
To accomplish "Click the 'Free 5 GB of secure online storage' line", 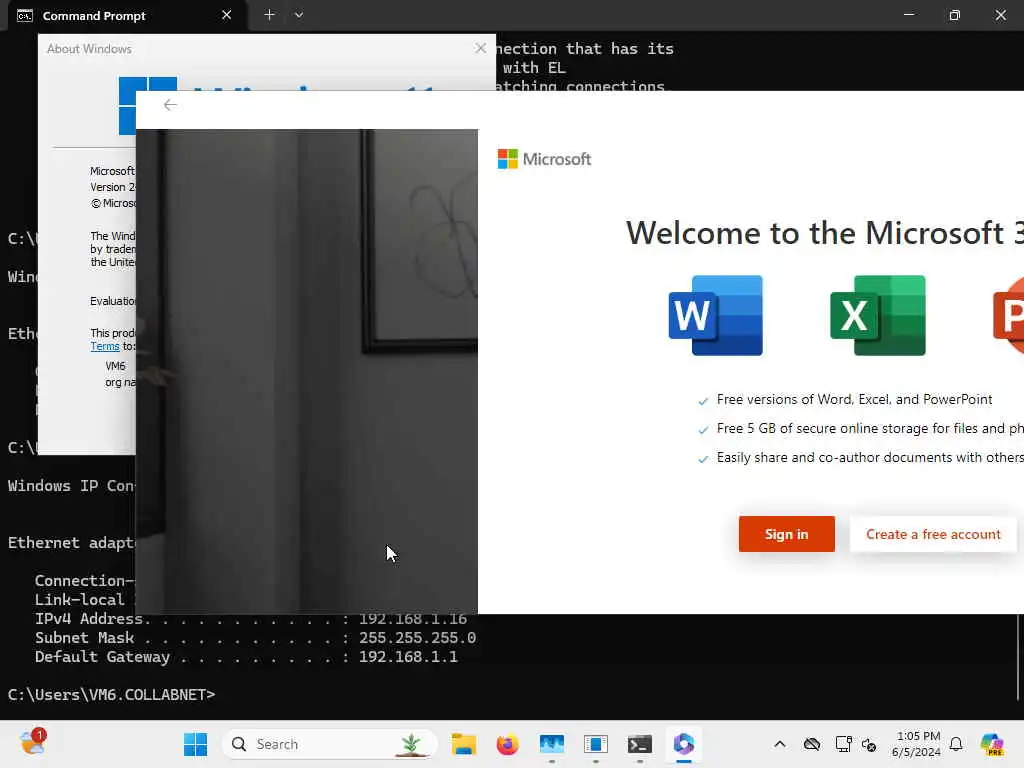I will [870, 428].
